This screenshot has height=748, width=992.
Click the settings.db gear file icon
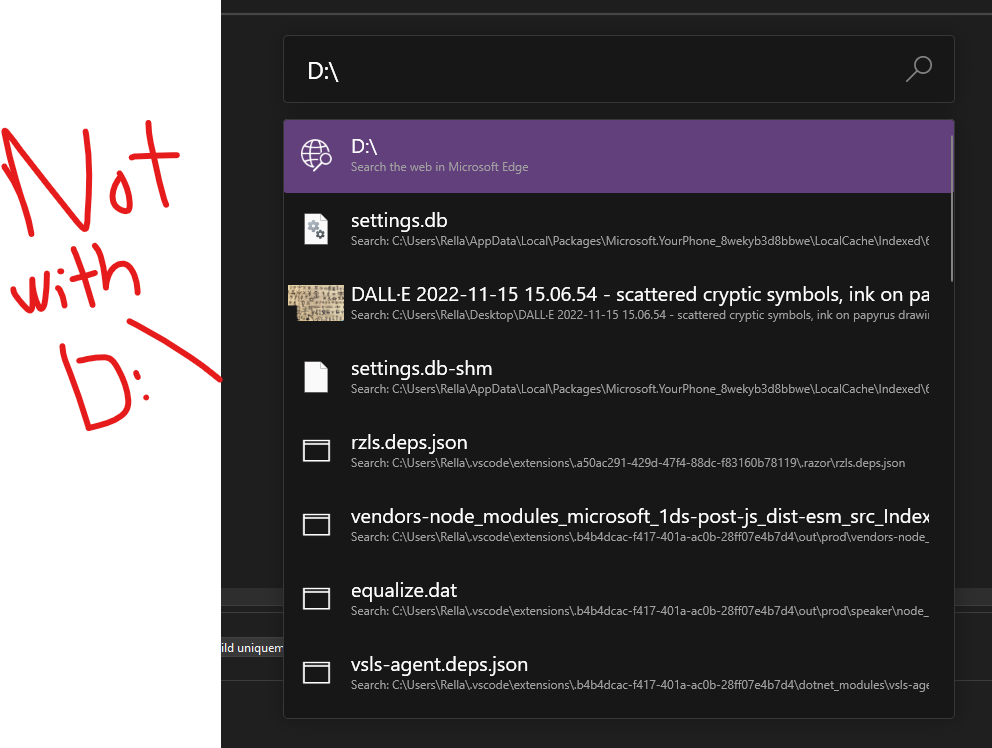point(316,229)
